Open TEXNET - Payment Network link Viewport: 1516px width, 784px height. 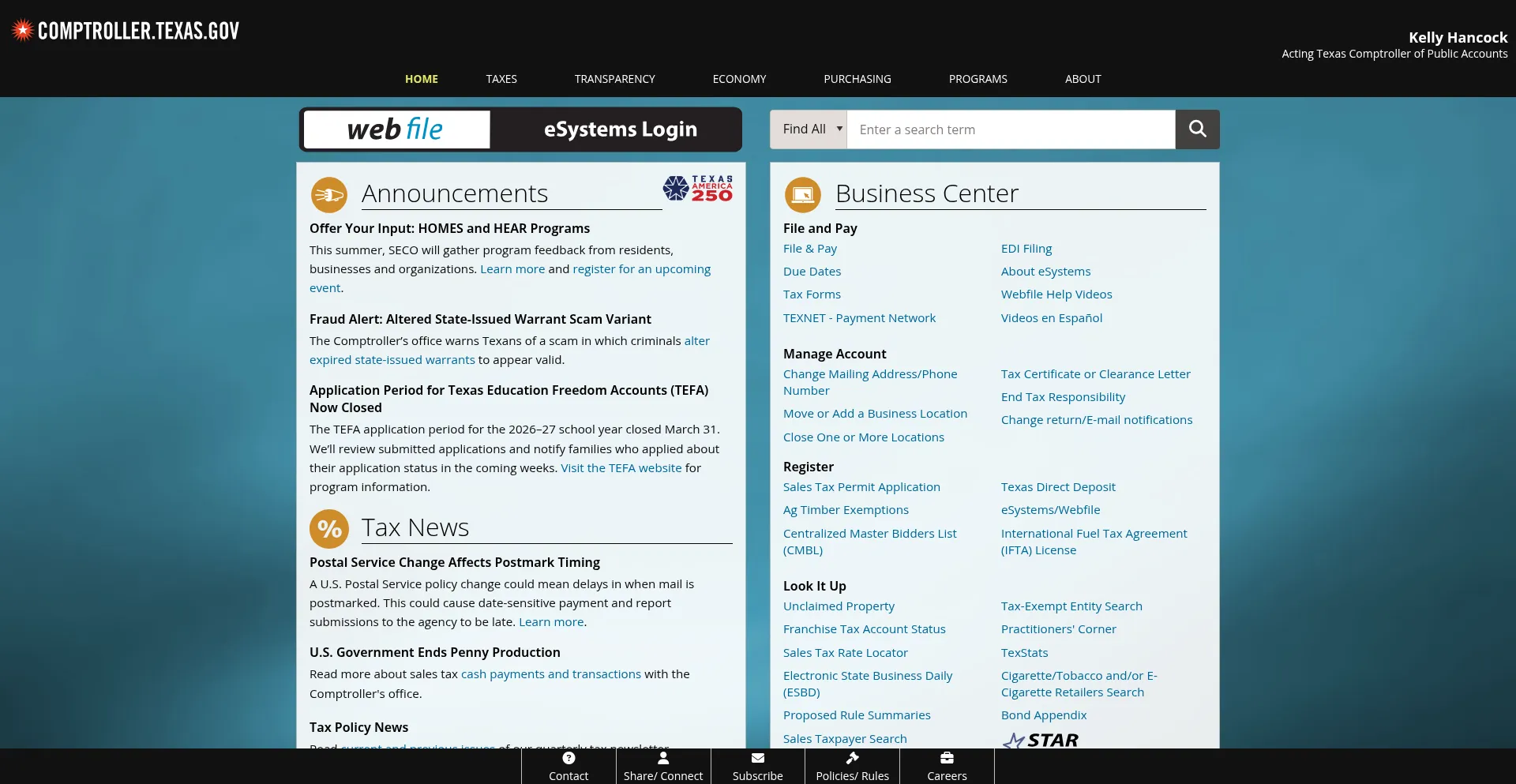(x=859, y=318)
